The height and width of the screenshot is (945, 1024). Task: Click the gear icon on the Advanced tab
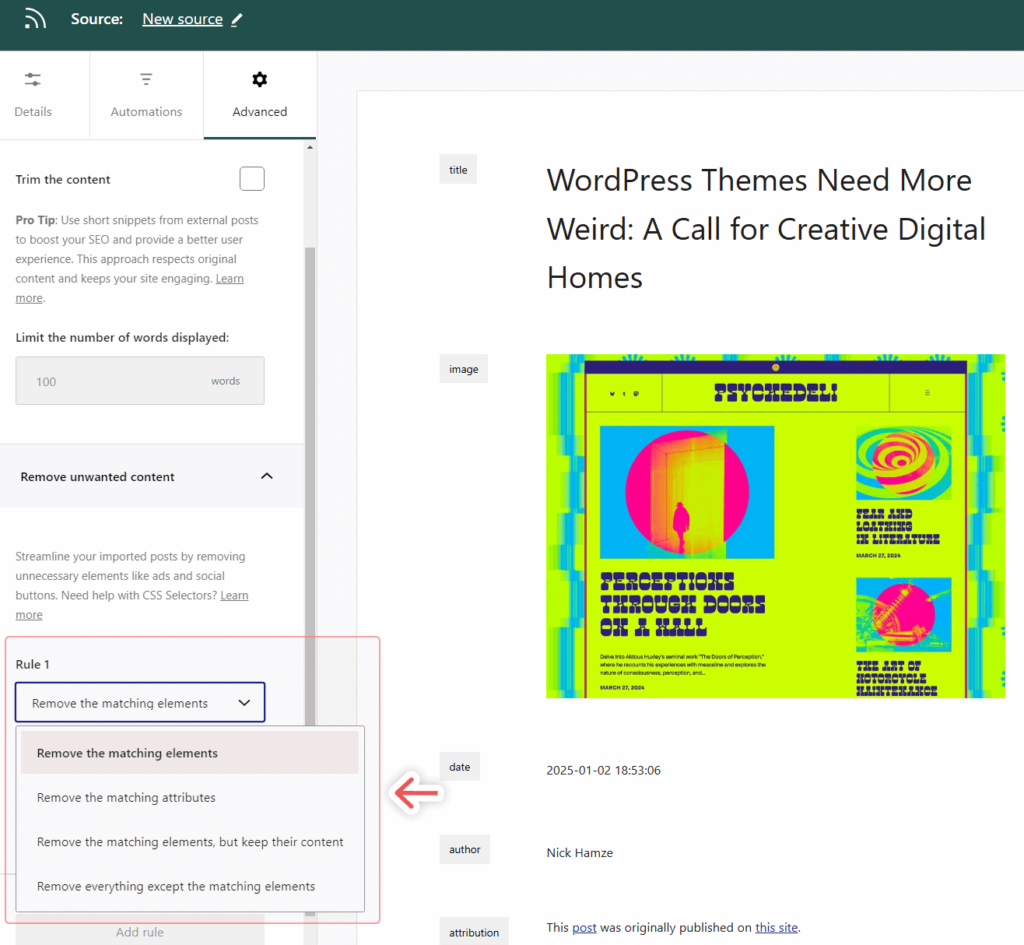click(x=259, y=79)
